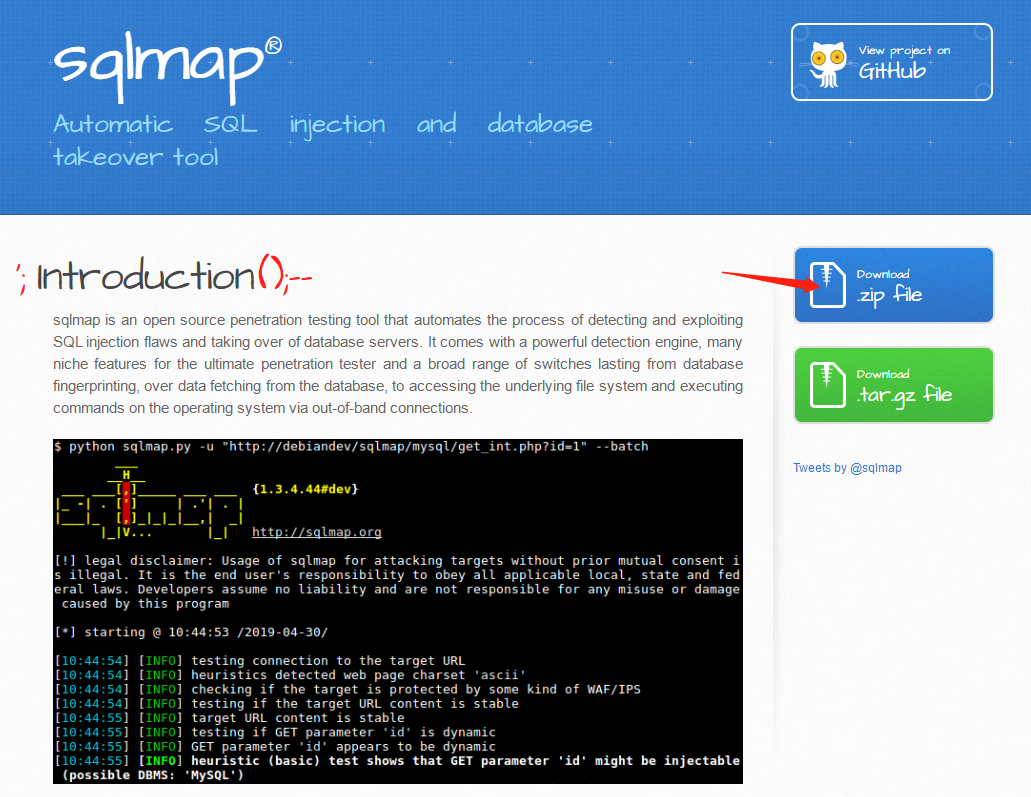Click the archive icon on the green download button
Viewport: 1031px width, 797px height.
828,384
